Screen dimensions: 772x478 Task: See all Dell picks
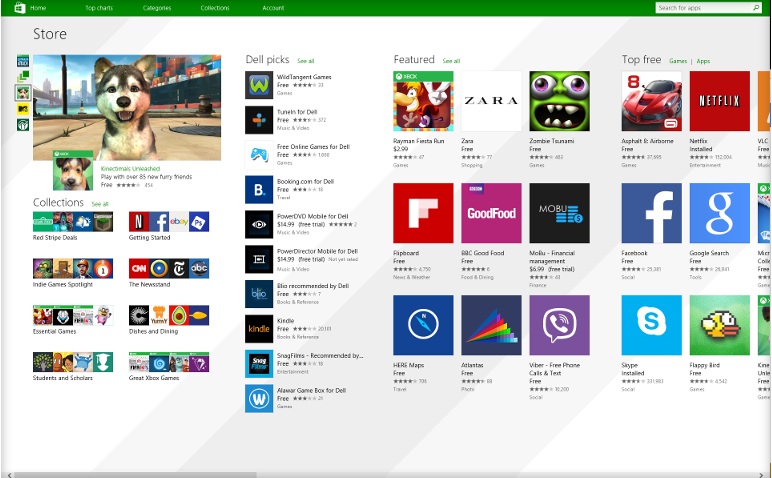(x=305, y=61)
